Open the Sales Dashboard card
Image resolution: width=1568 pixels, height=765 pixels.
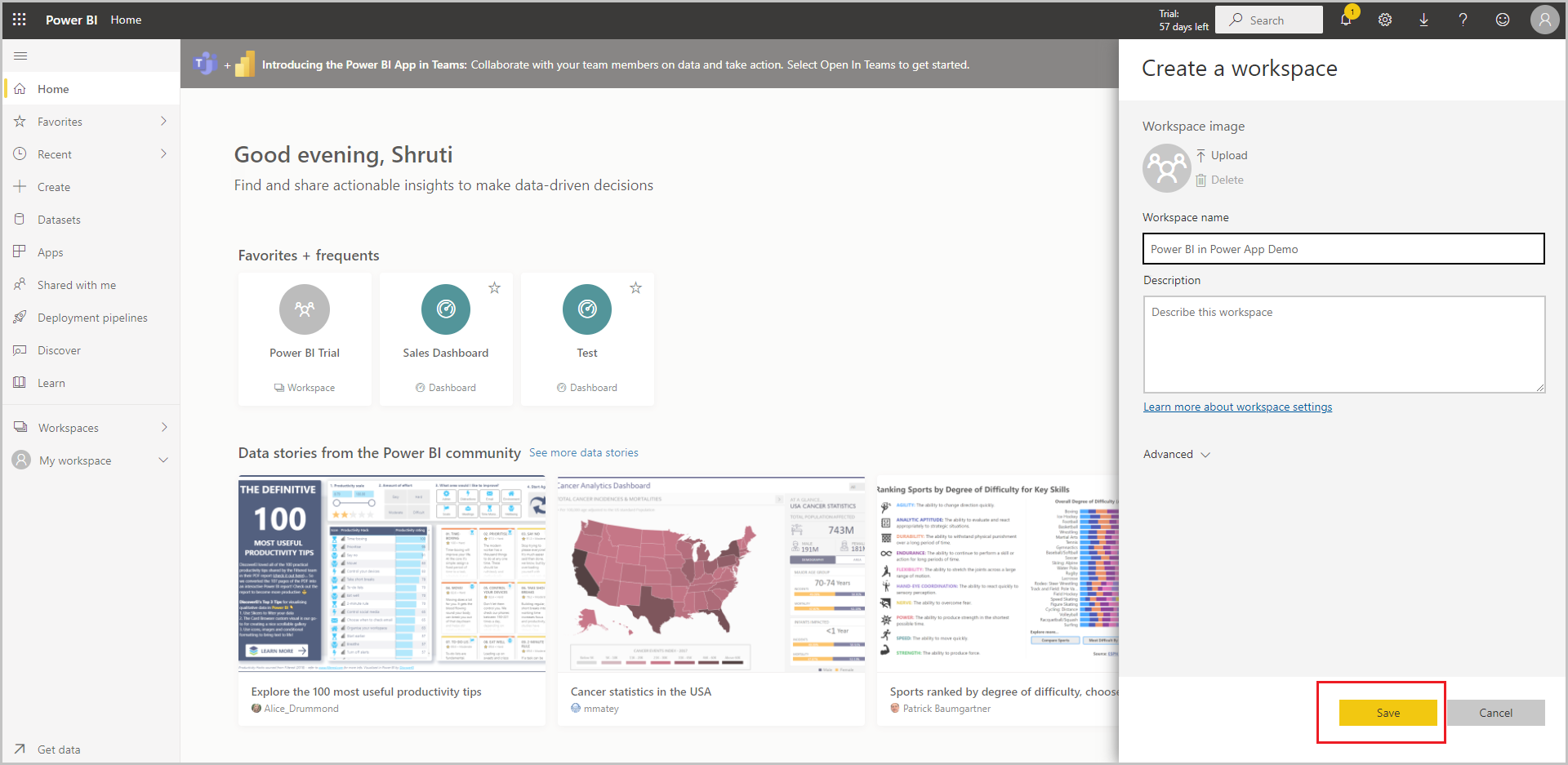coord(446,339)
